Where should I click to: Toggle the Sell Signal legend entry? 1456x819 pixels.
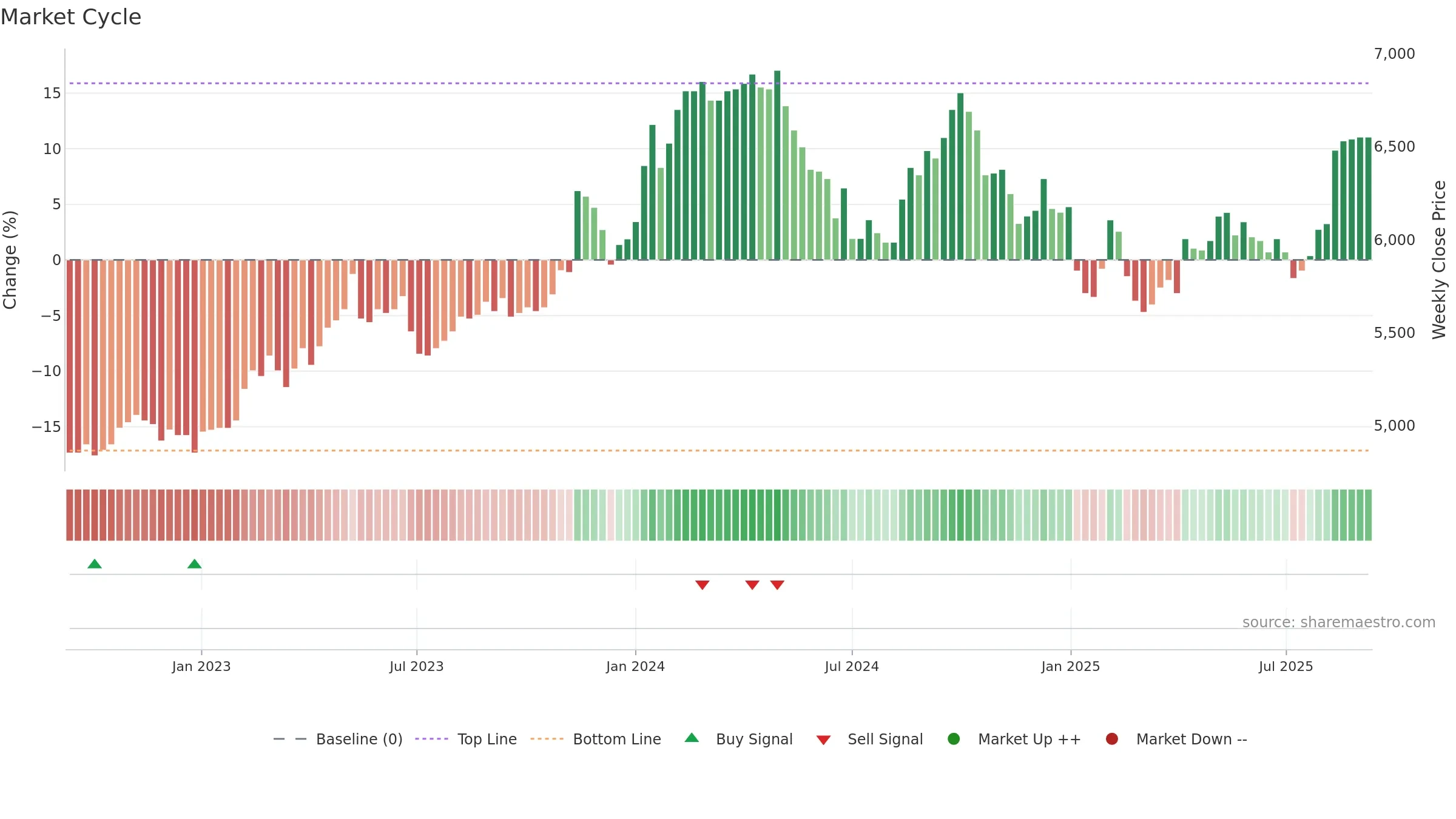[x=869, y=739]
